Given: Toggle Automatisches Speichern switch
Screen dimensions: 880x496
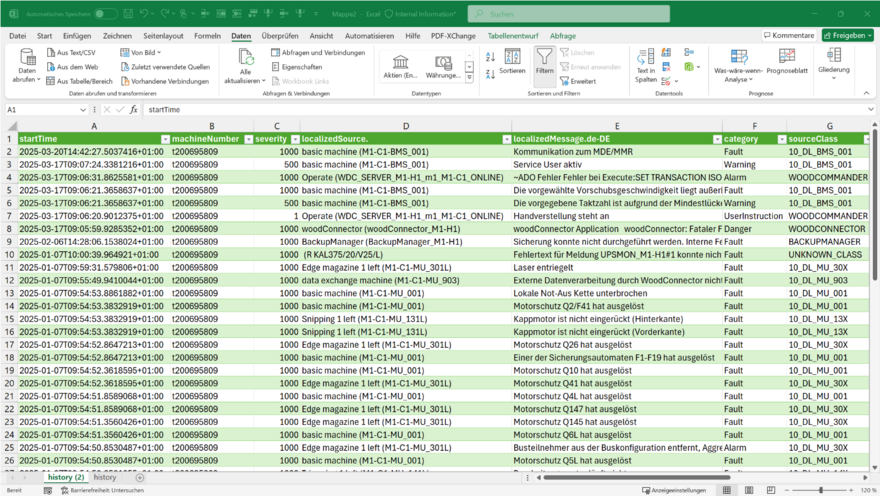Looking at the screenshot, I should coord(105,14).
